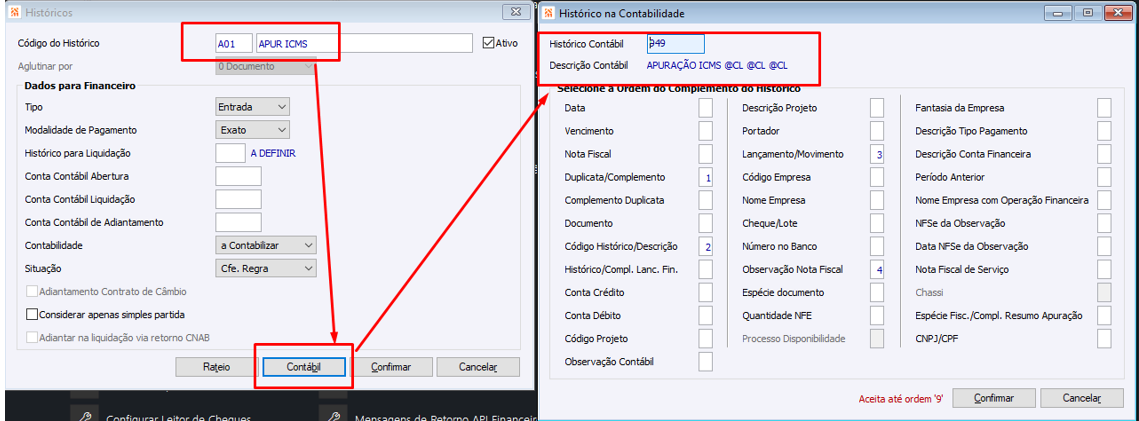Click the Lançamento/Movimento order box showing 3
Viewport: 1139px width, 421px height.
(x=877, y=154)
